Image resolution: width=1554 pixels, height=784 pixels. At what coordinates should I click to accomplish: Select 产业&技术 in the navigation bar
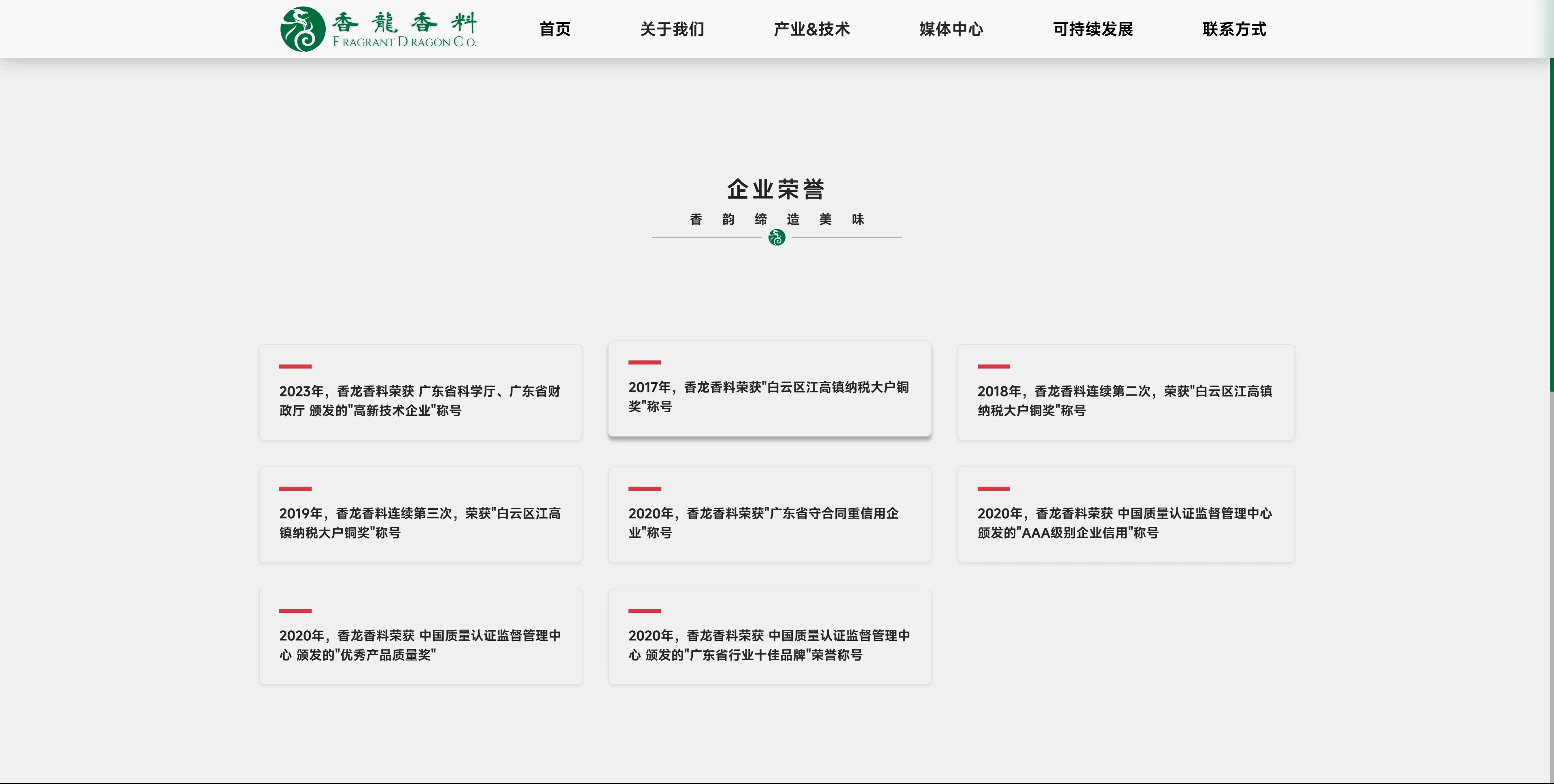click(811, 29)
